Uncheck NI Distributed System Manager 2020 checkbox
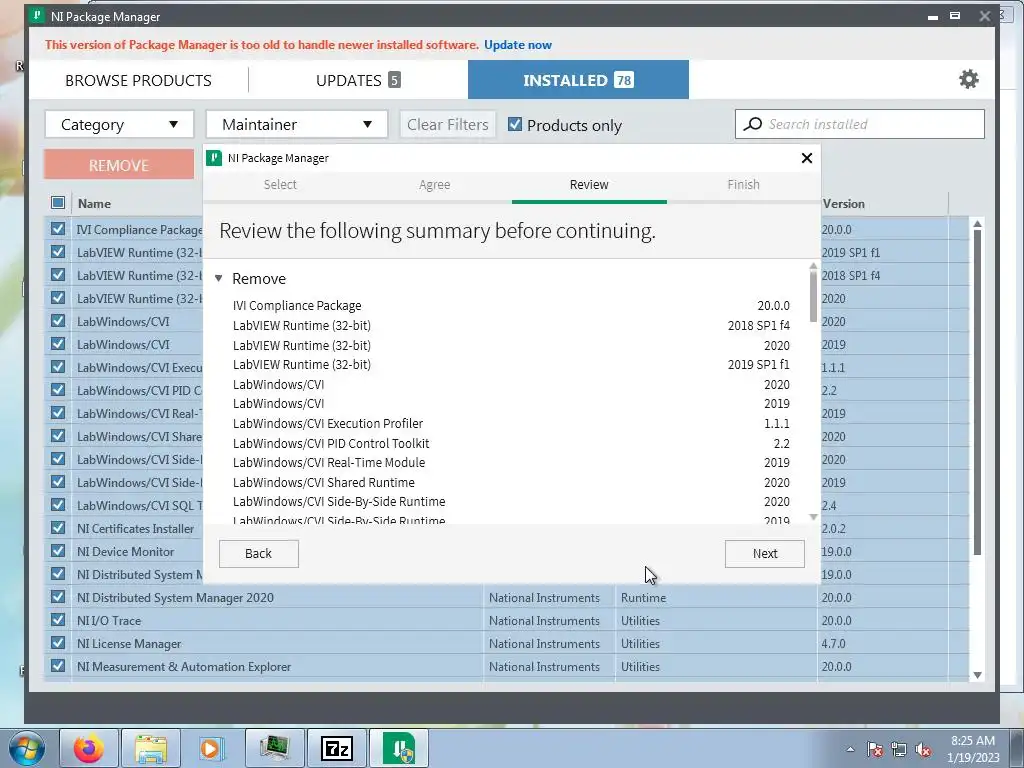 pyautogui.click(x=57, y=597)
